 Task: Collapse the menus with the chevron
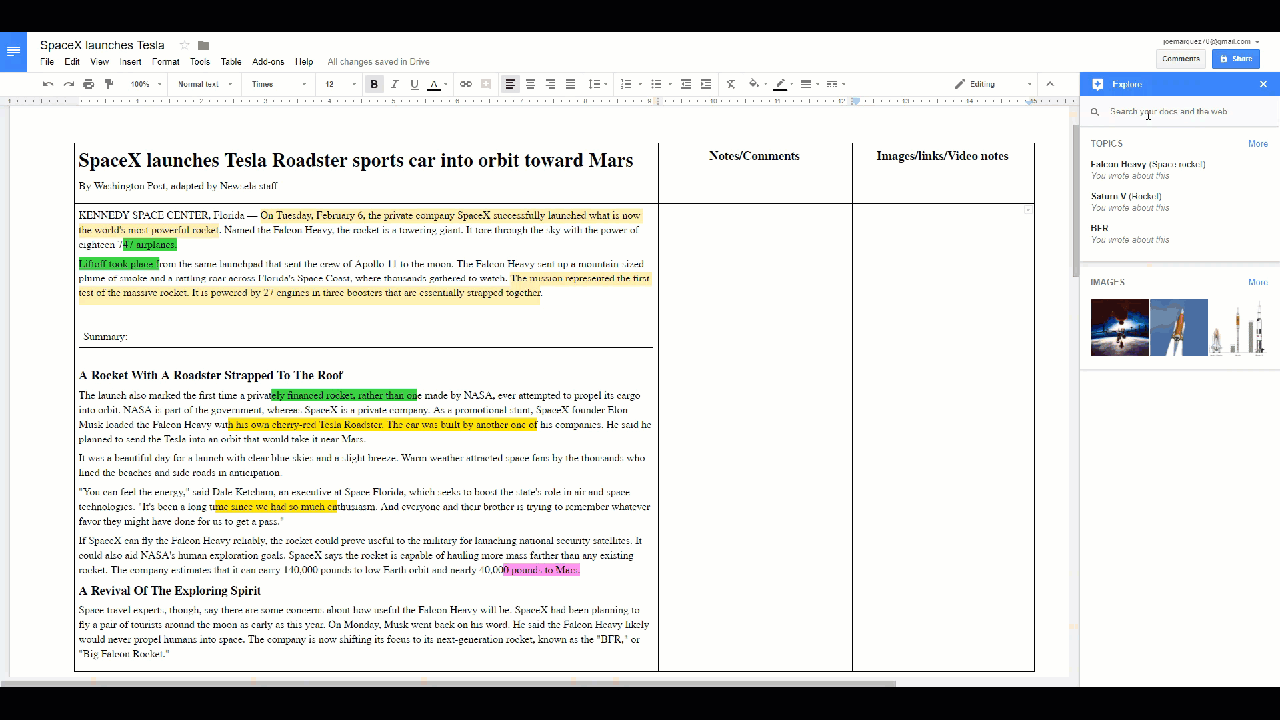tap(1050, 84)
